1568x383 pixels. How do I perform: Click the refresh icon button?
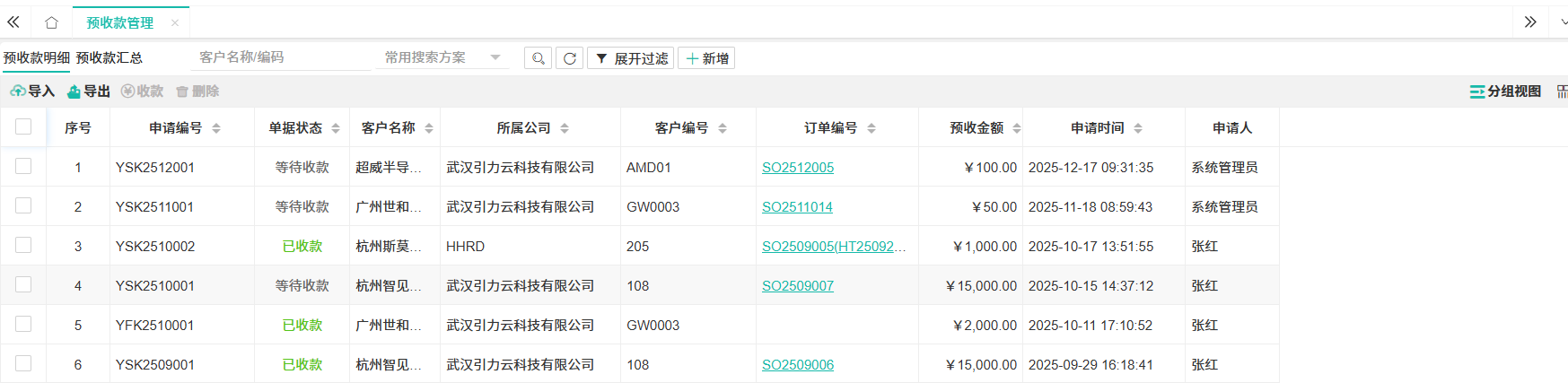(x=570, y=58)
